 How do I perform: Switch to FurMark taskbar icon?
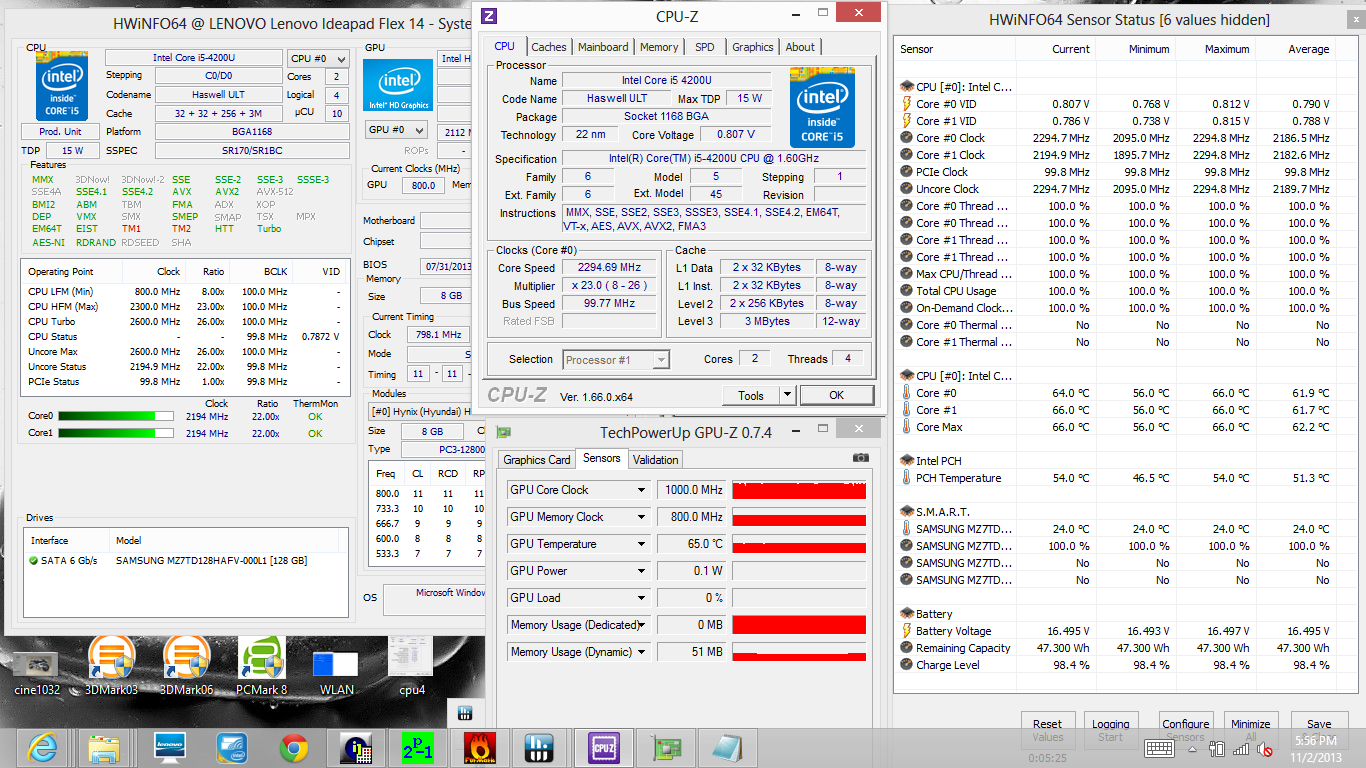tap(479, 747)
